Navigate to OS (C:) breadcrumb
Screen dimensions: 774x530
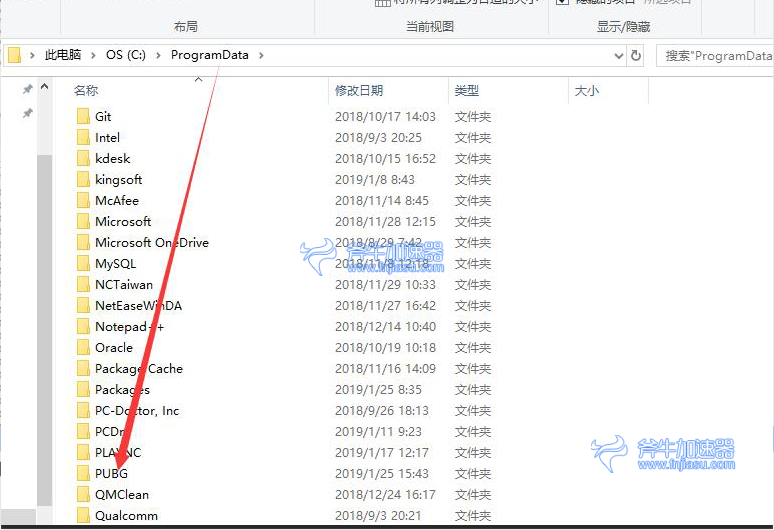tap(126, 55)
